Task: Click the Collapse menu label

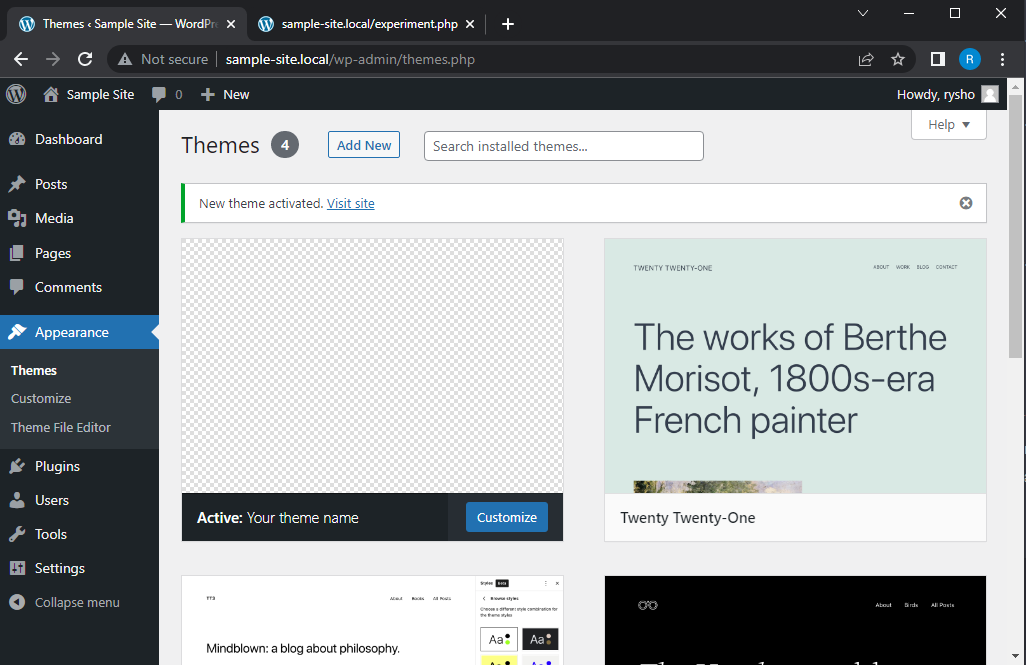Action: pos(77,603)
